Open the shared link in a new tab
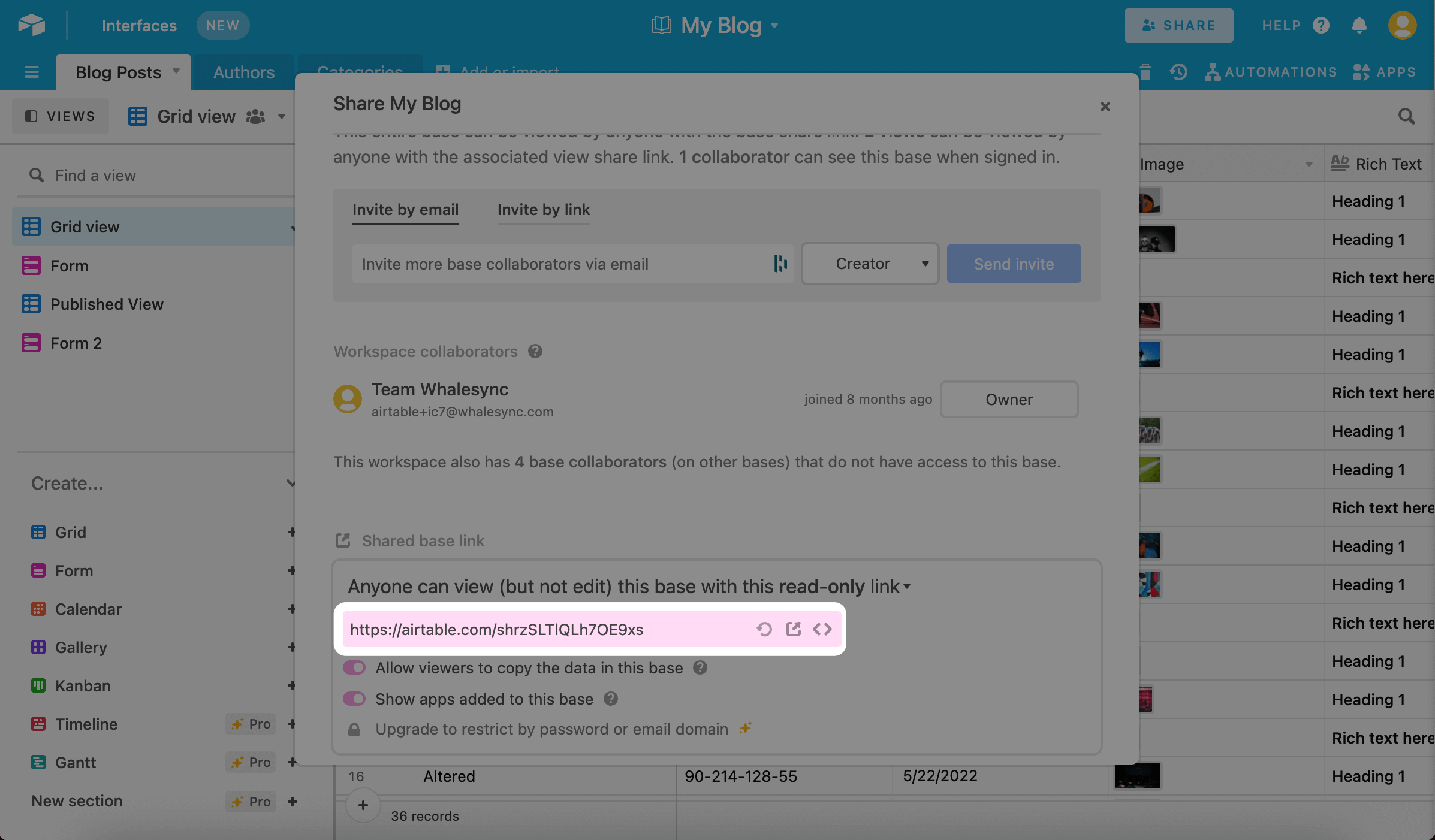Viewport: 1435px width, 840px height. (x=793, y=629)
